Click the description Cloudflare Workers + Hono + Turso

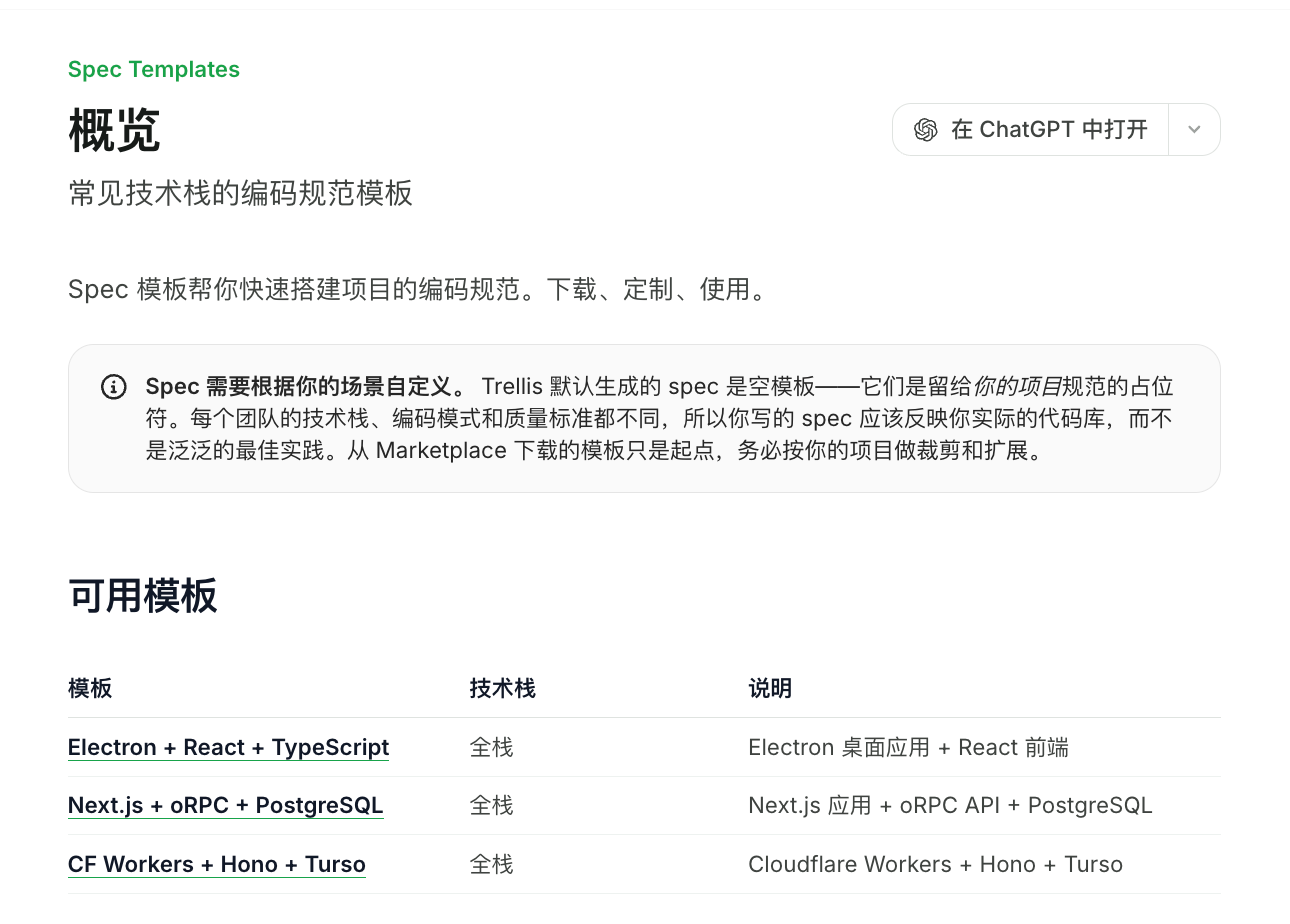pos(935,865)
